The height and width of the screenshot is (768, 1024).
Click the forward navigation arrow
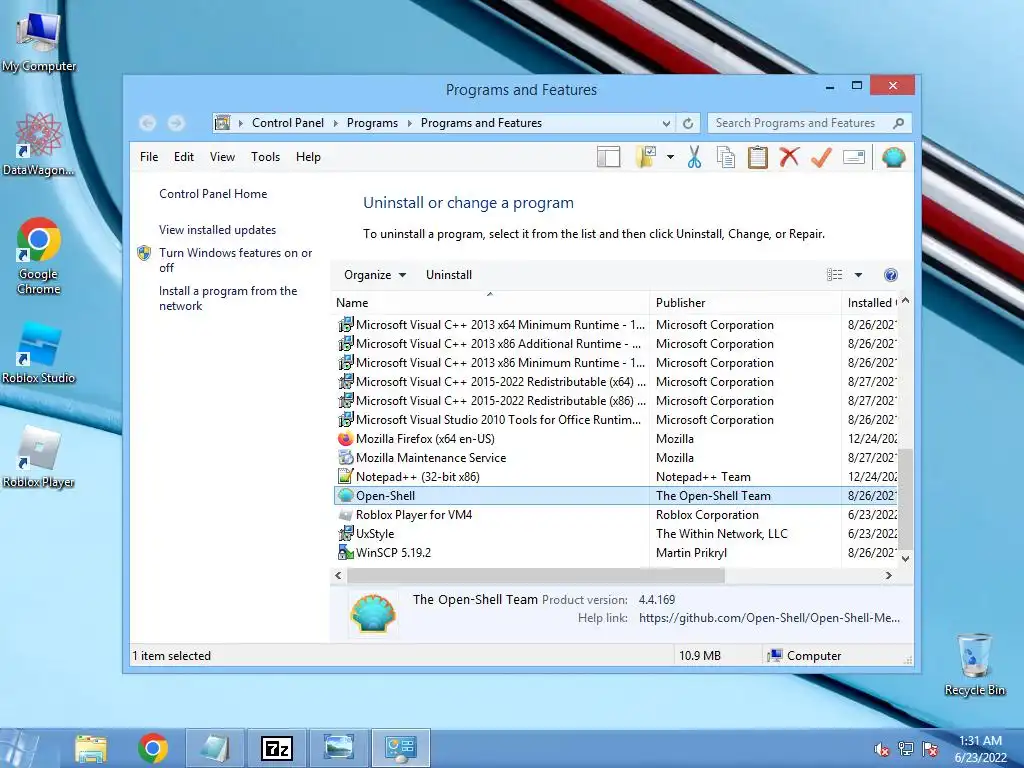point(176,123)
